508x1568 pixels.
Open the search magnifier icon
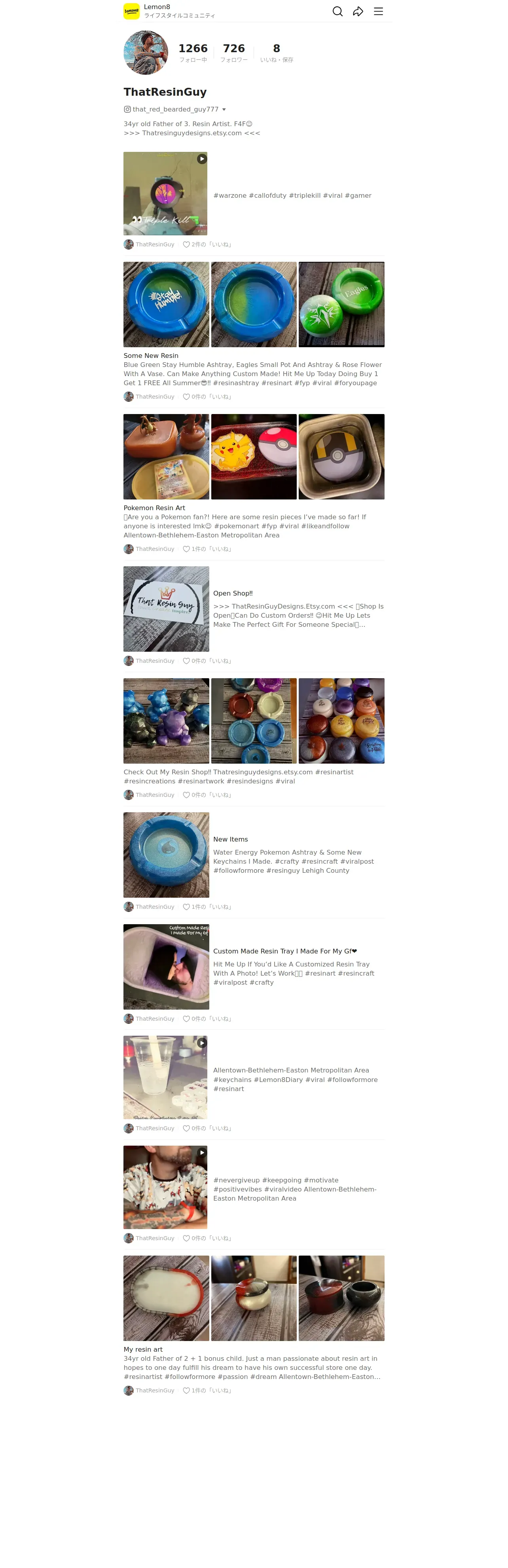click(x=337, y=11)
